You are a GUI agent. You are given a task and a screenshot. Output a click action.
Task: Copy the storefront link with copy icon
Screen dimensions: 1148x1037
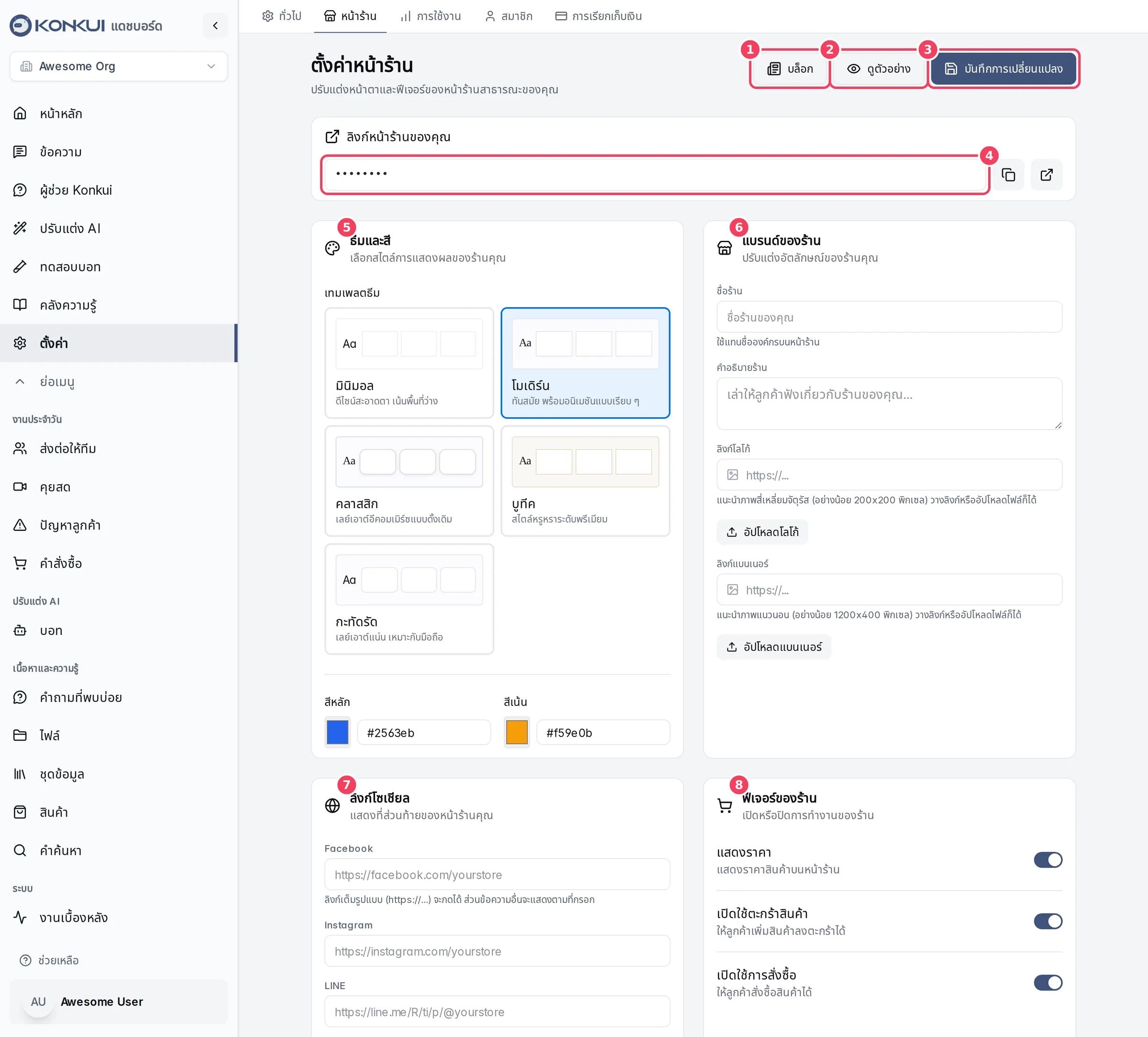pos(1008,174)
